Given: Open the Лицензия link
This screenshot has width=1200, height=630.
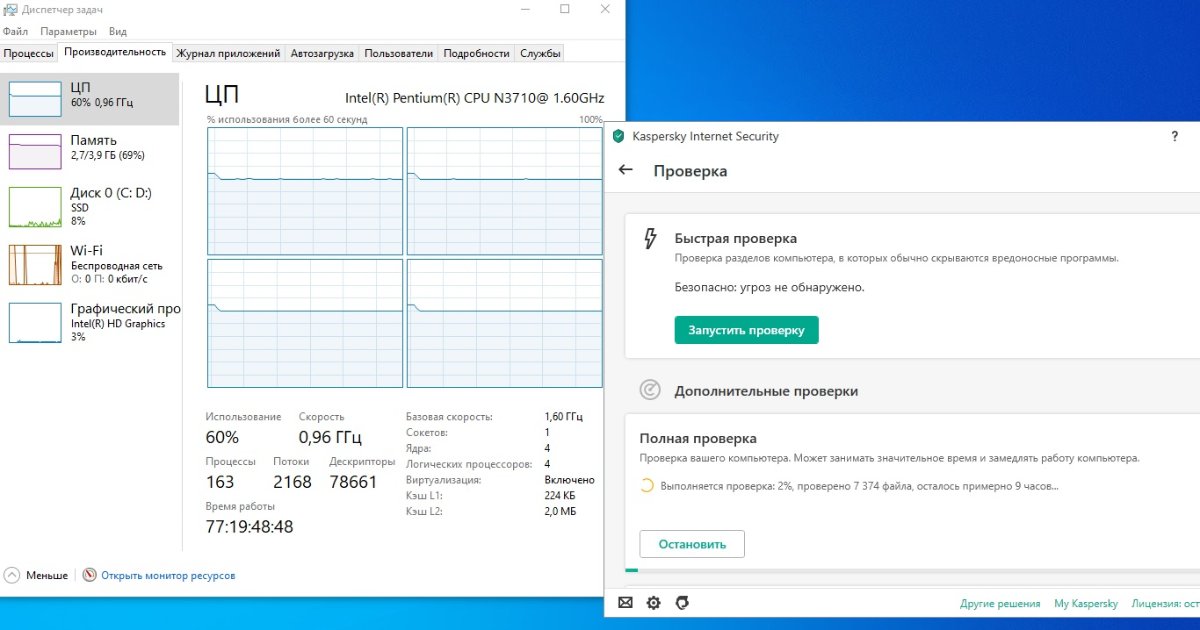Looking at the screenshot, I should [x=1165, y=604].
